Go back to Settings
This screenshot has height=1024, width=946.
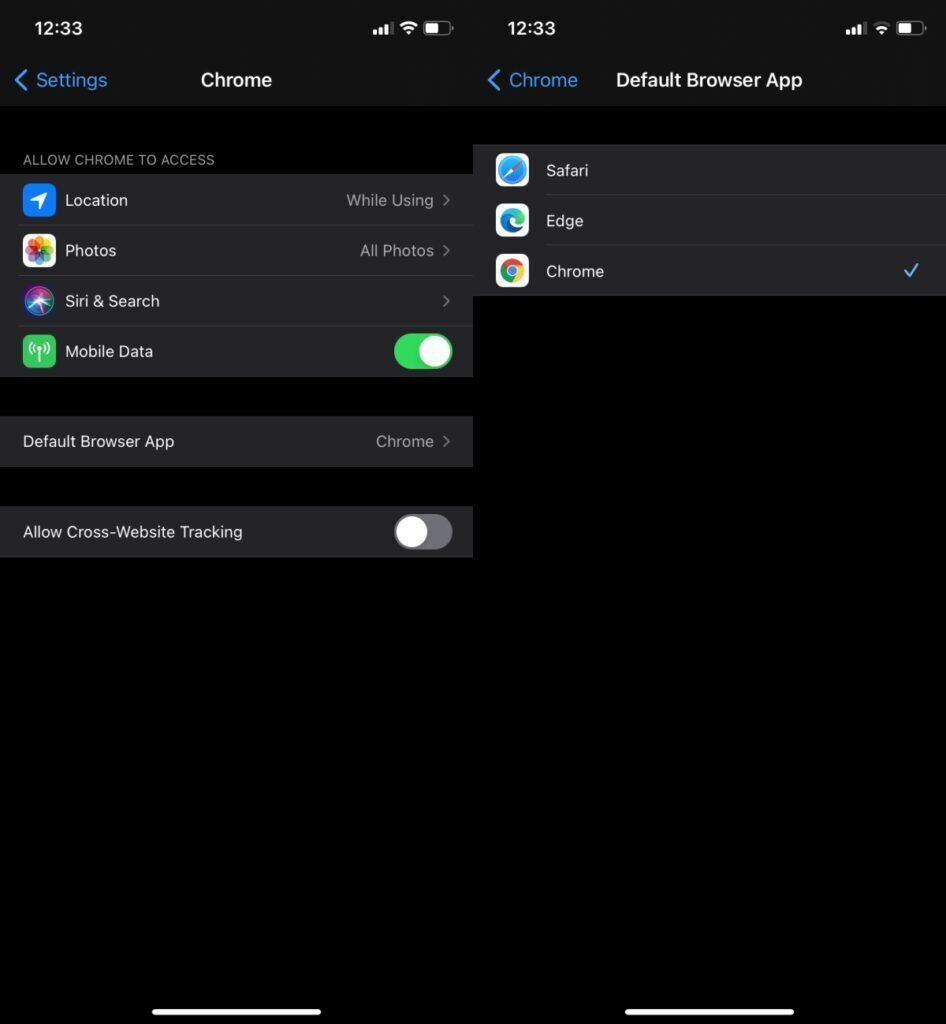(x=59, y=80)
